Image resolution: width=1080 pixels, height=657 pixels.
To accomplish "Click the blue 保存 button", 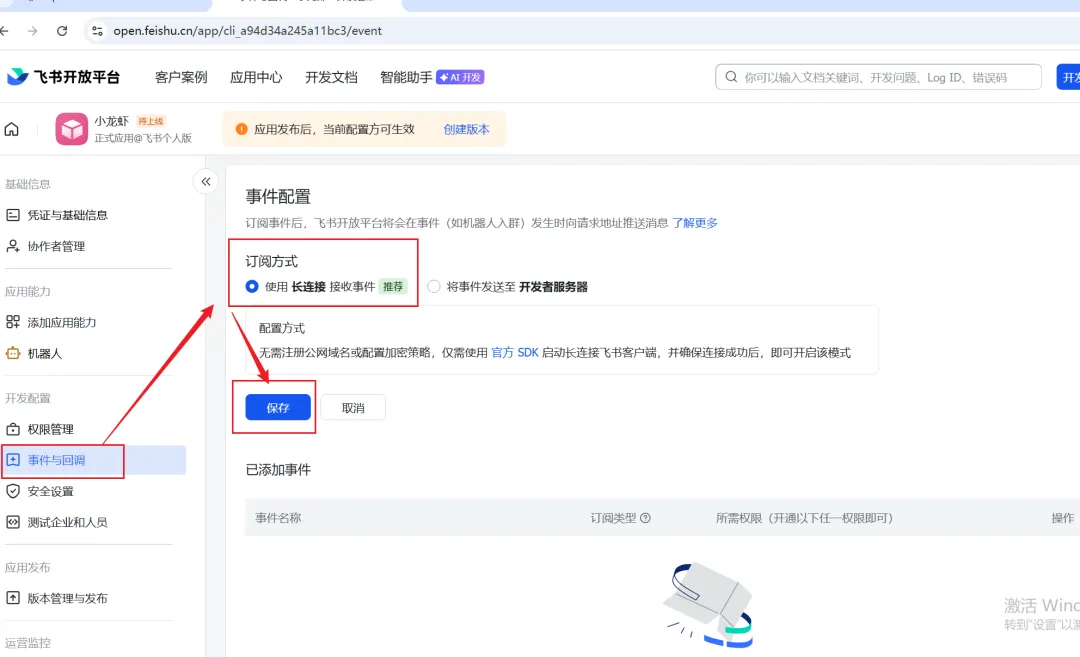I will click(x=278, y=408).
